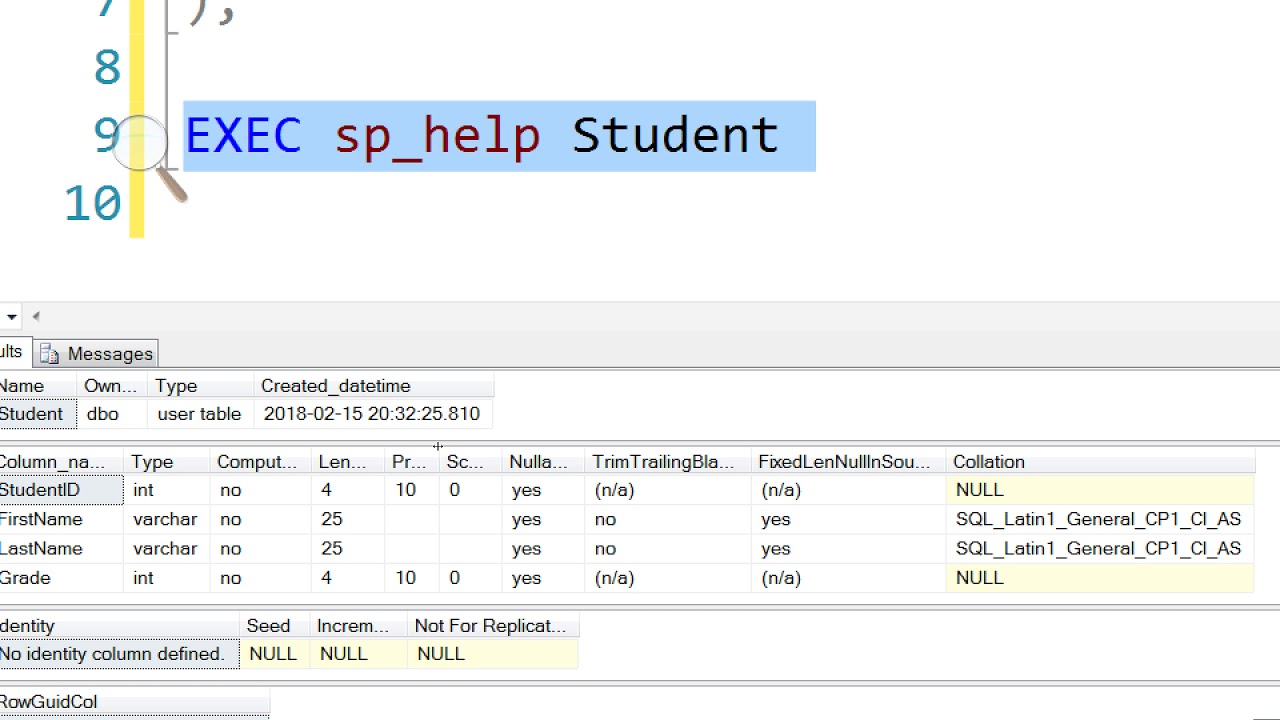Click the varchar type cell for FirstName
The image size is (1280, 720).
tap(168, 519)
